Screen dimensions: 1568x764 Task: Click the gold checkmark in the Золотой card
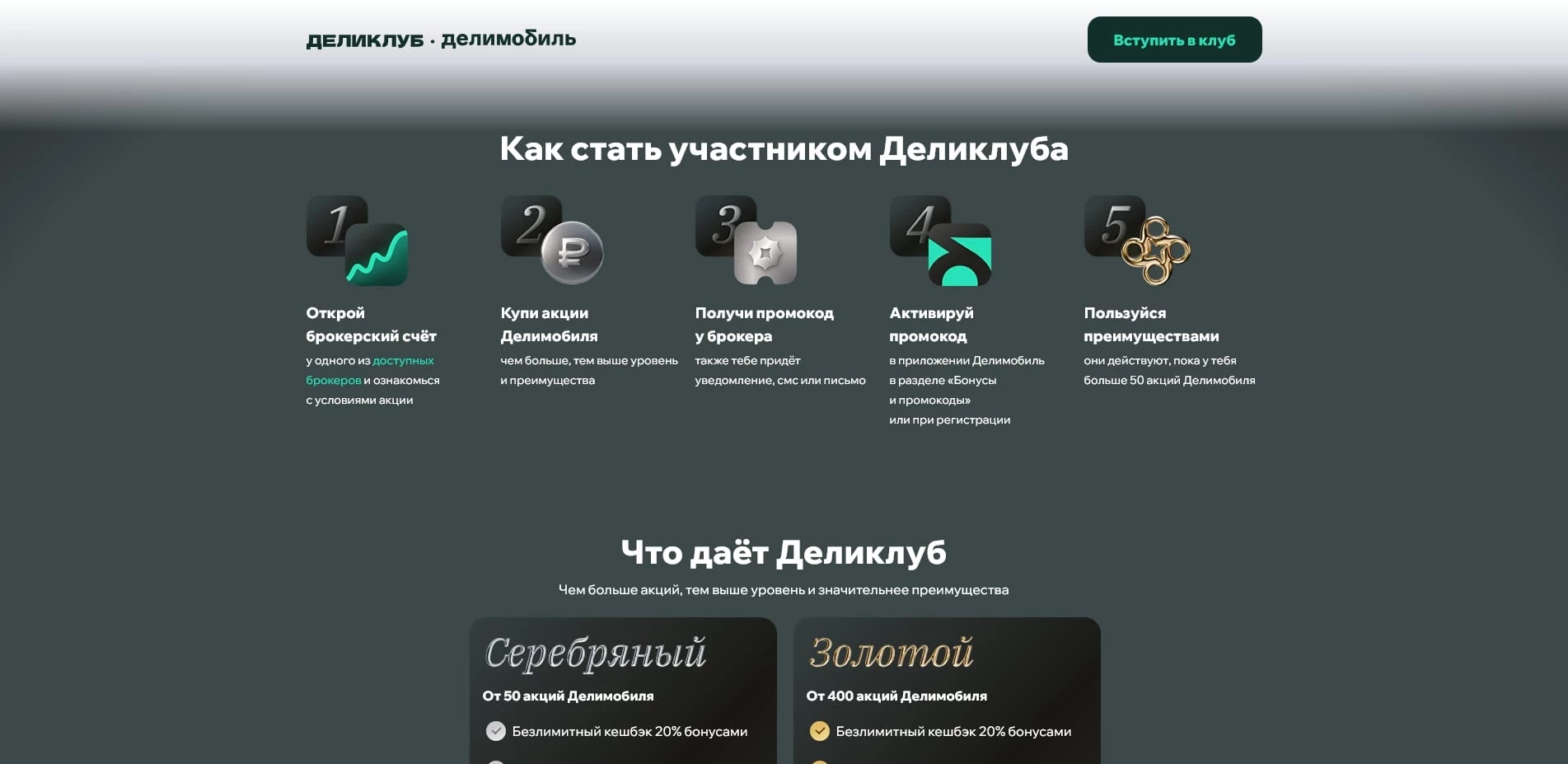(x=818, y=730)
